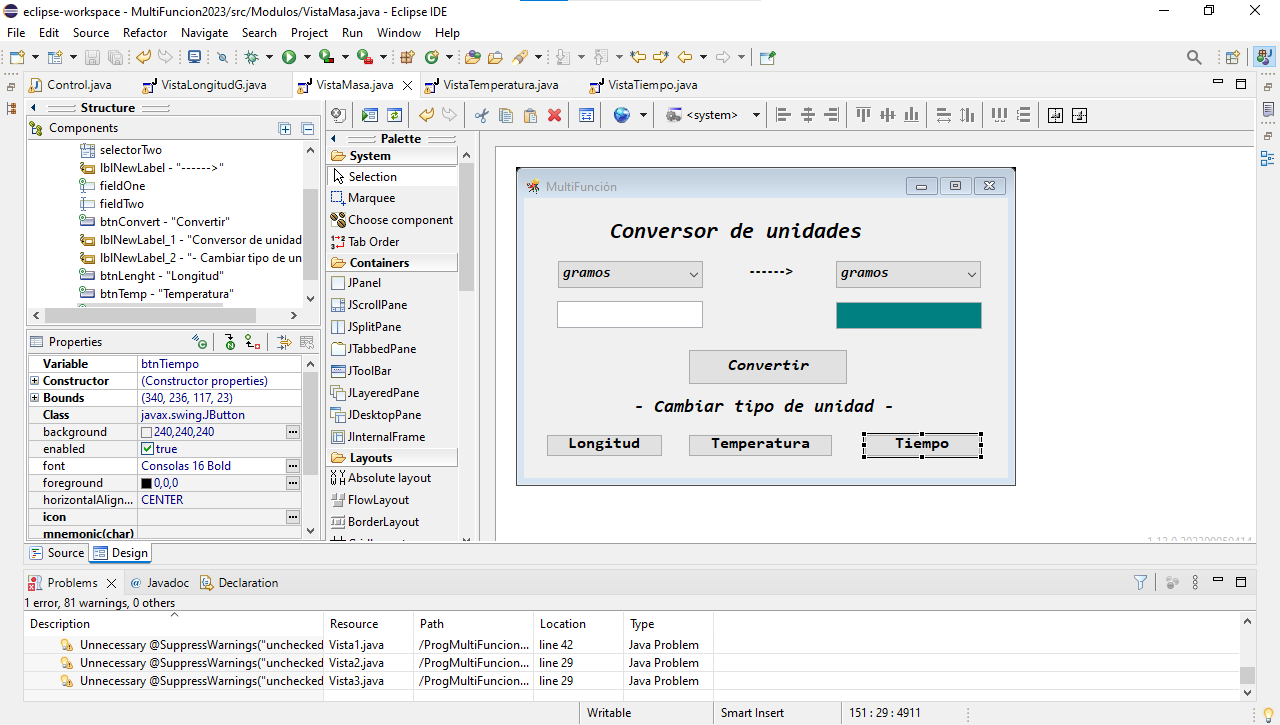The width and height of the screenshot is (1280, 725).
Task: Expand the Constructor property node
Action: [34, 381]
